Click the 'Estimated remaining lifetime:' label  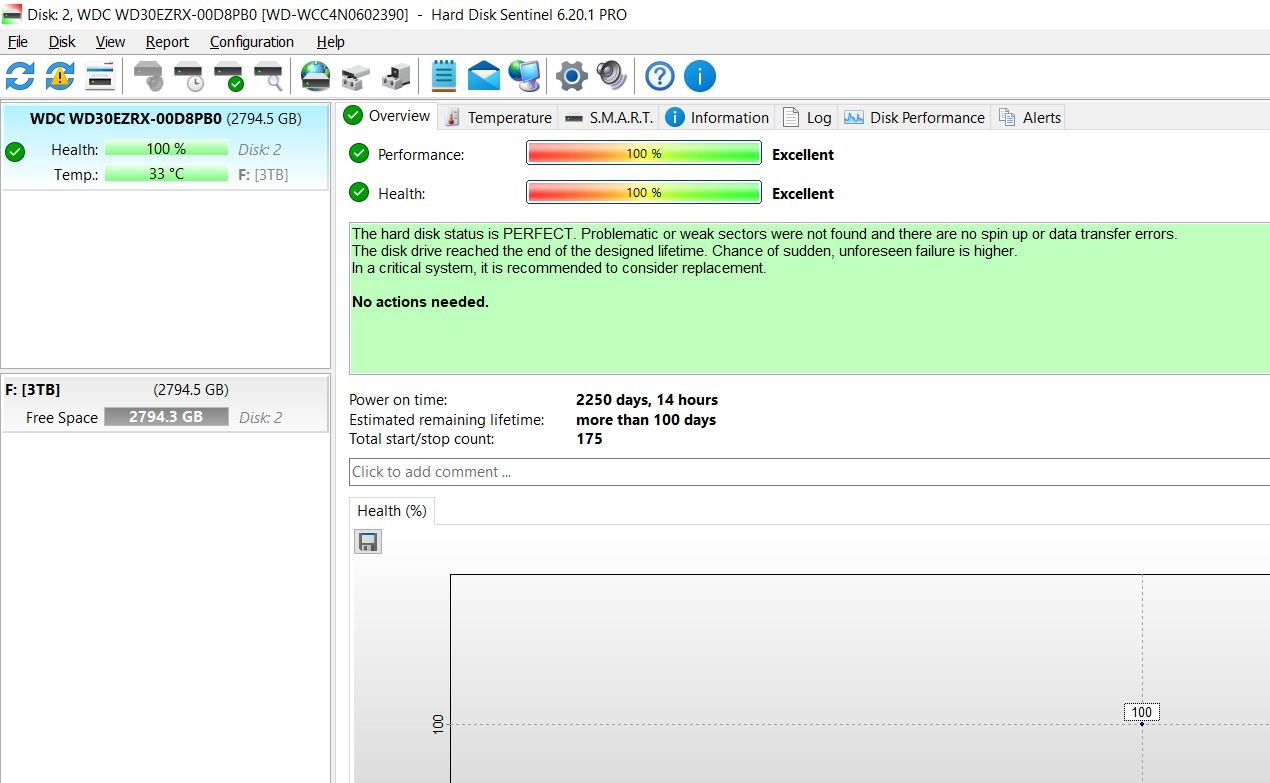click(446, 420)
